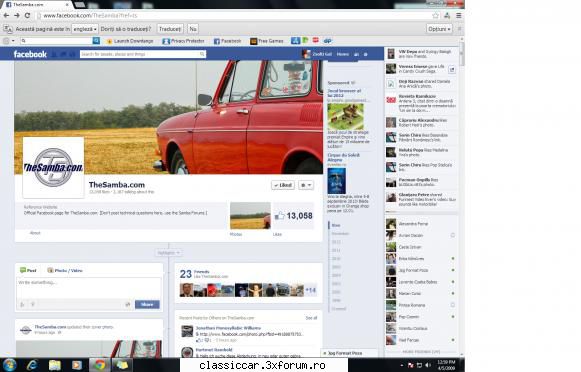
Task: Click the blue search icon in toolbar
Action: 96,41
